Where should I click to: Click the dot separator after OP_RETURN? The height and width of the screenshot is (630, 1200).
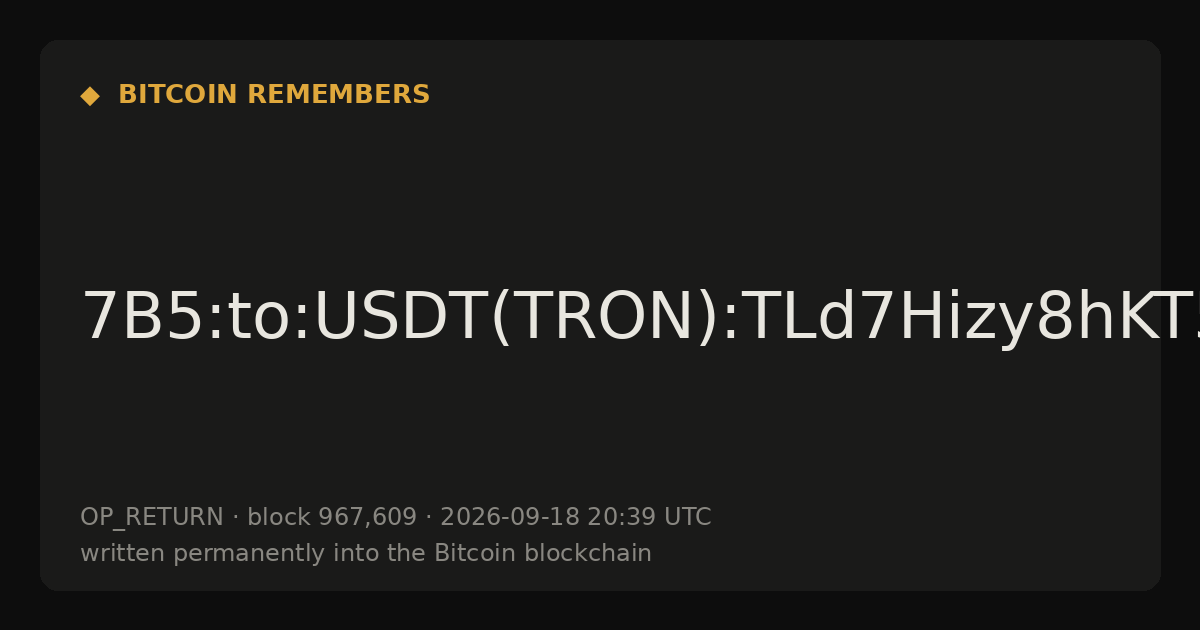(x=235, y=518)
